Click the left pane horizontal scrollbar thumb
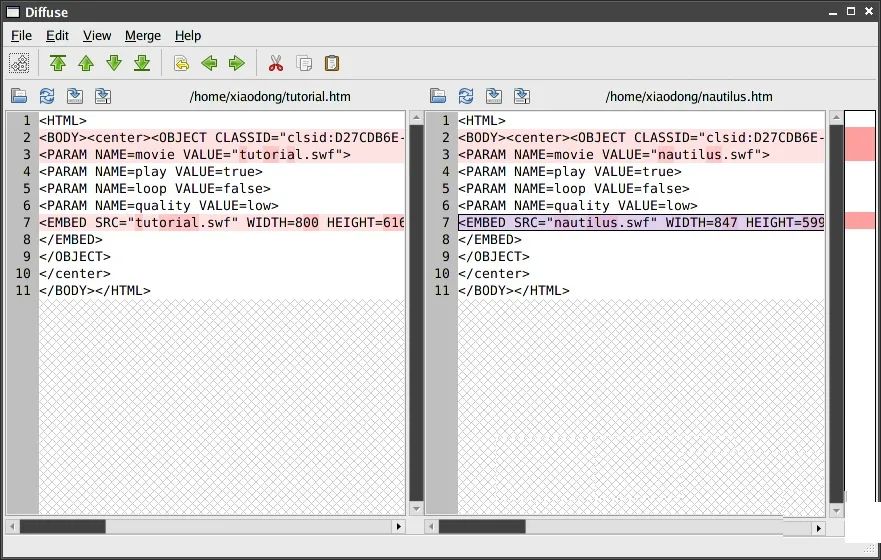 pyautogui.click(x=62, y=527)
